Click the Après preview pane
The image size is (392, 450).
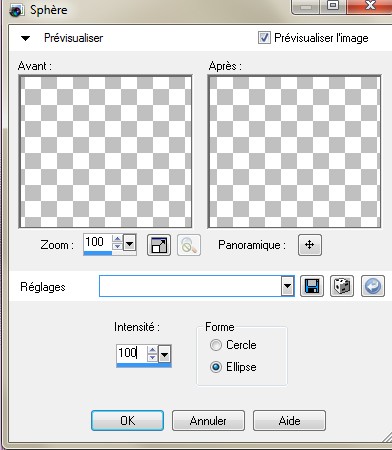click(294, 152)
